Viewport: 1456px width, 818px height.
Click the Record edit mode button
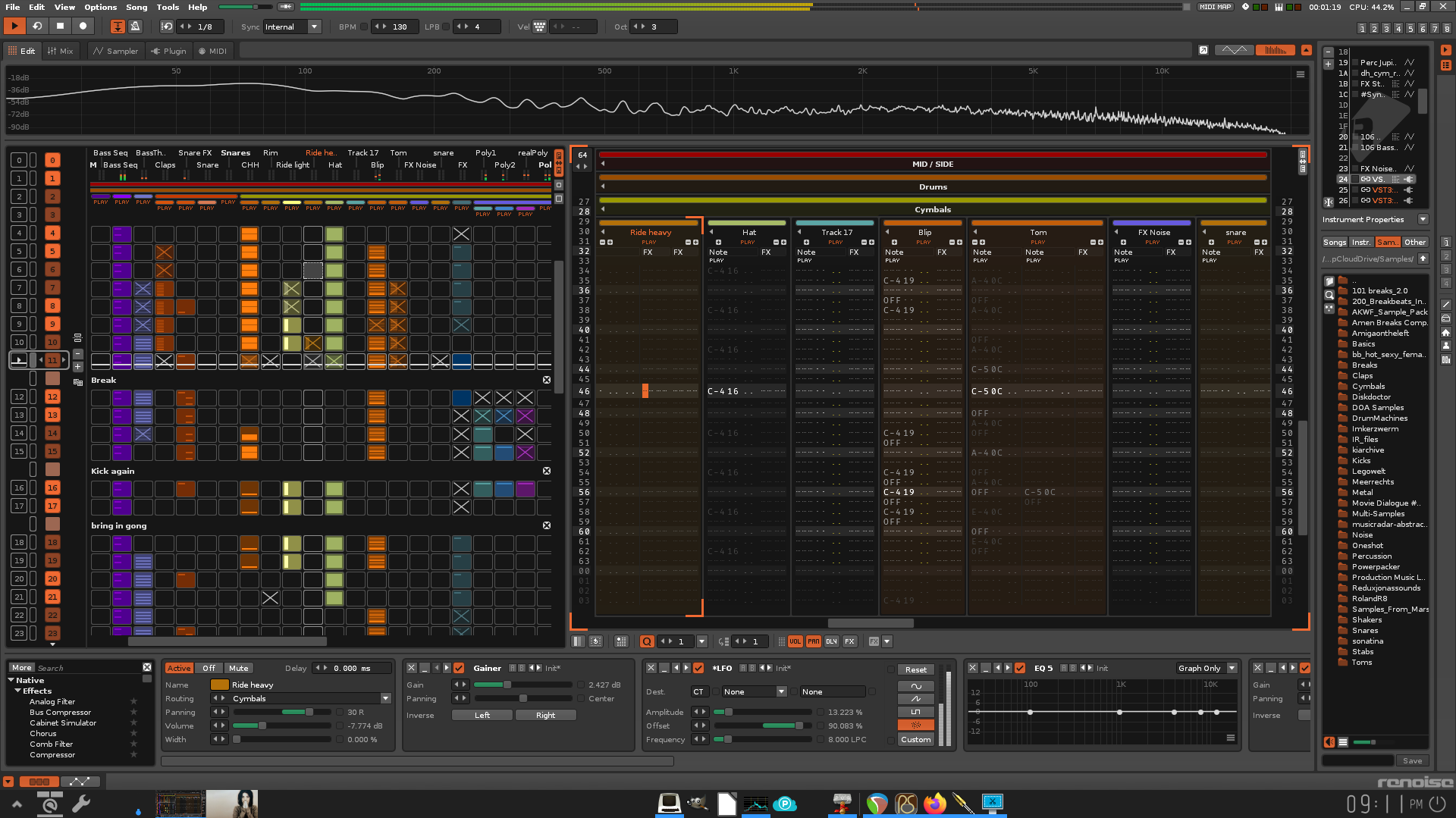pyautogui.click(x=83, y=27)
